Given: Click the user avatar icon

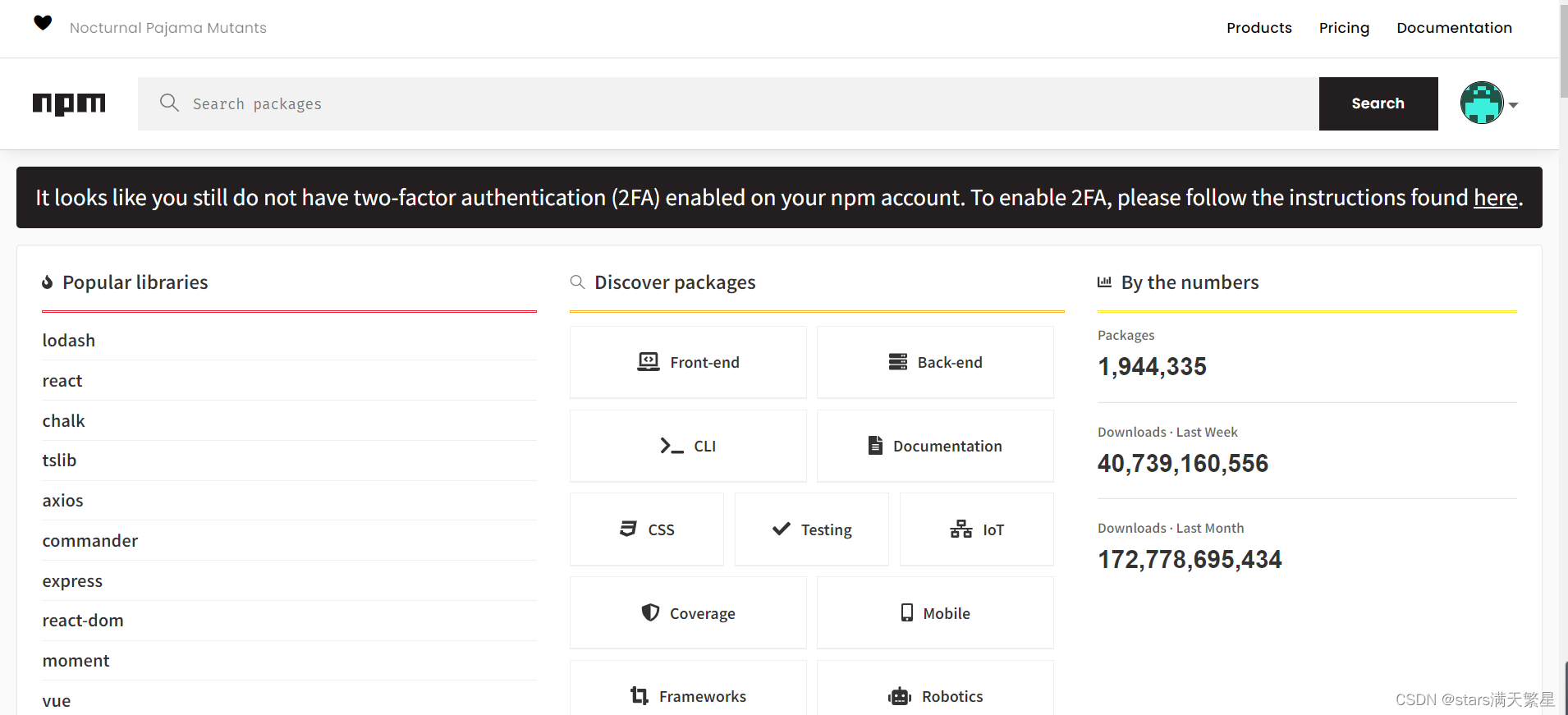Looking at the screenshot, I should pyautogui.click(x=1481, y=103).
